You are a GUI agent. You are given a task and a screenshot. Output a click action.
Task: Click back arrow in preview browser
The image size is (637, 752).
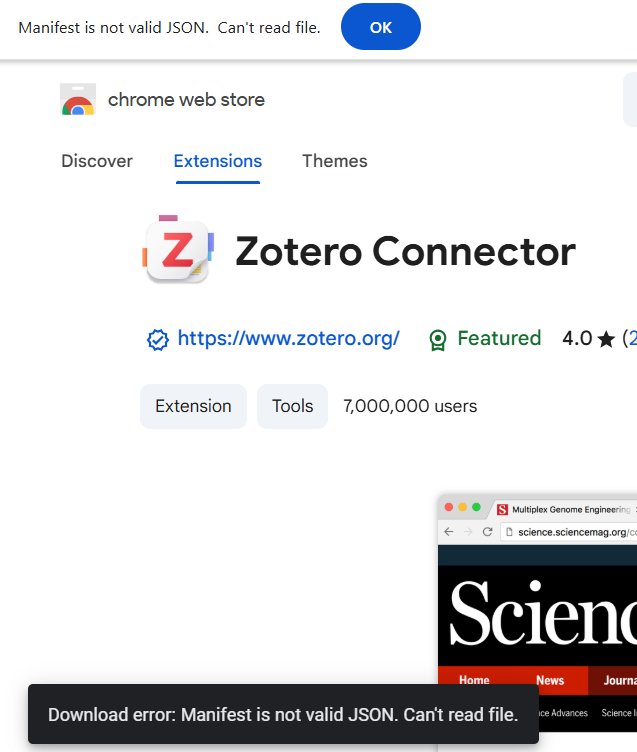tap(449, 531)
